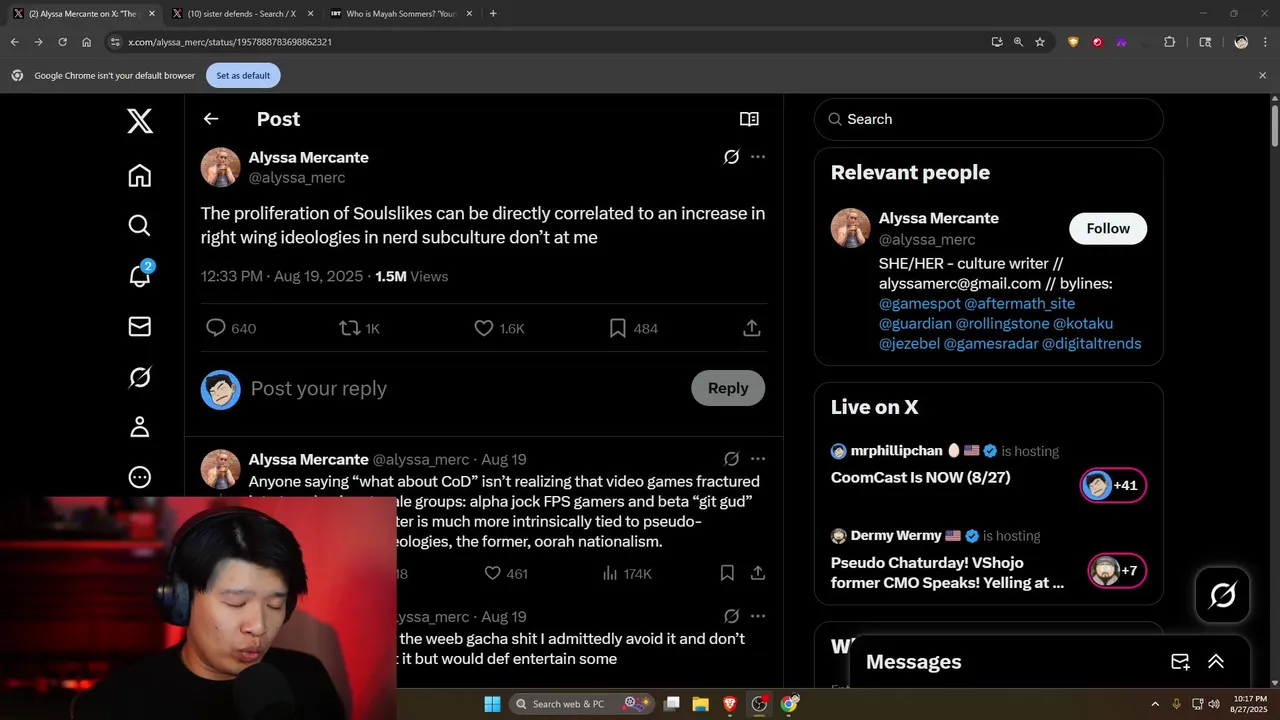Bookmark the first reply
1280x720 pixels.
(x=727, y=573)
